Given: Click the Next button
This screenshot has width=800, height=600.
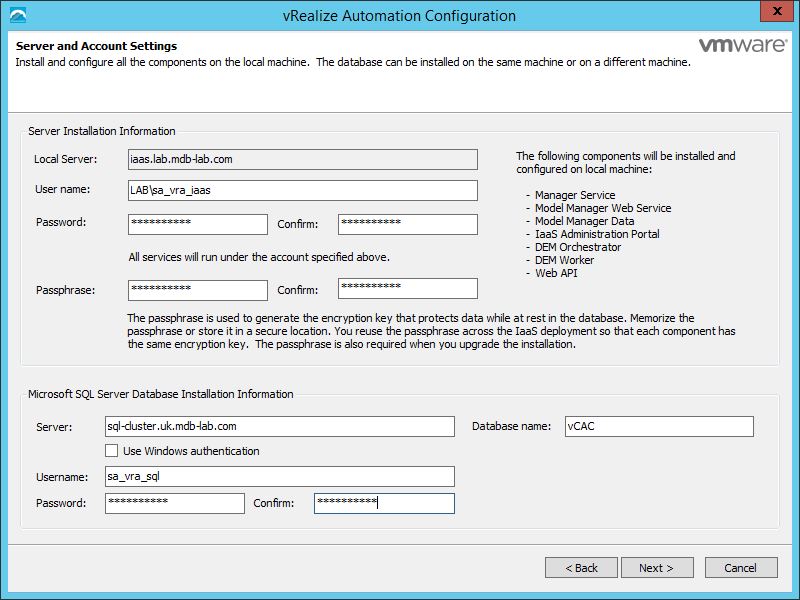Looking at the screenshot, I should pos(655,567).
